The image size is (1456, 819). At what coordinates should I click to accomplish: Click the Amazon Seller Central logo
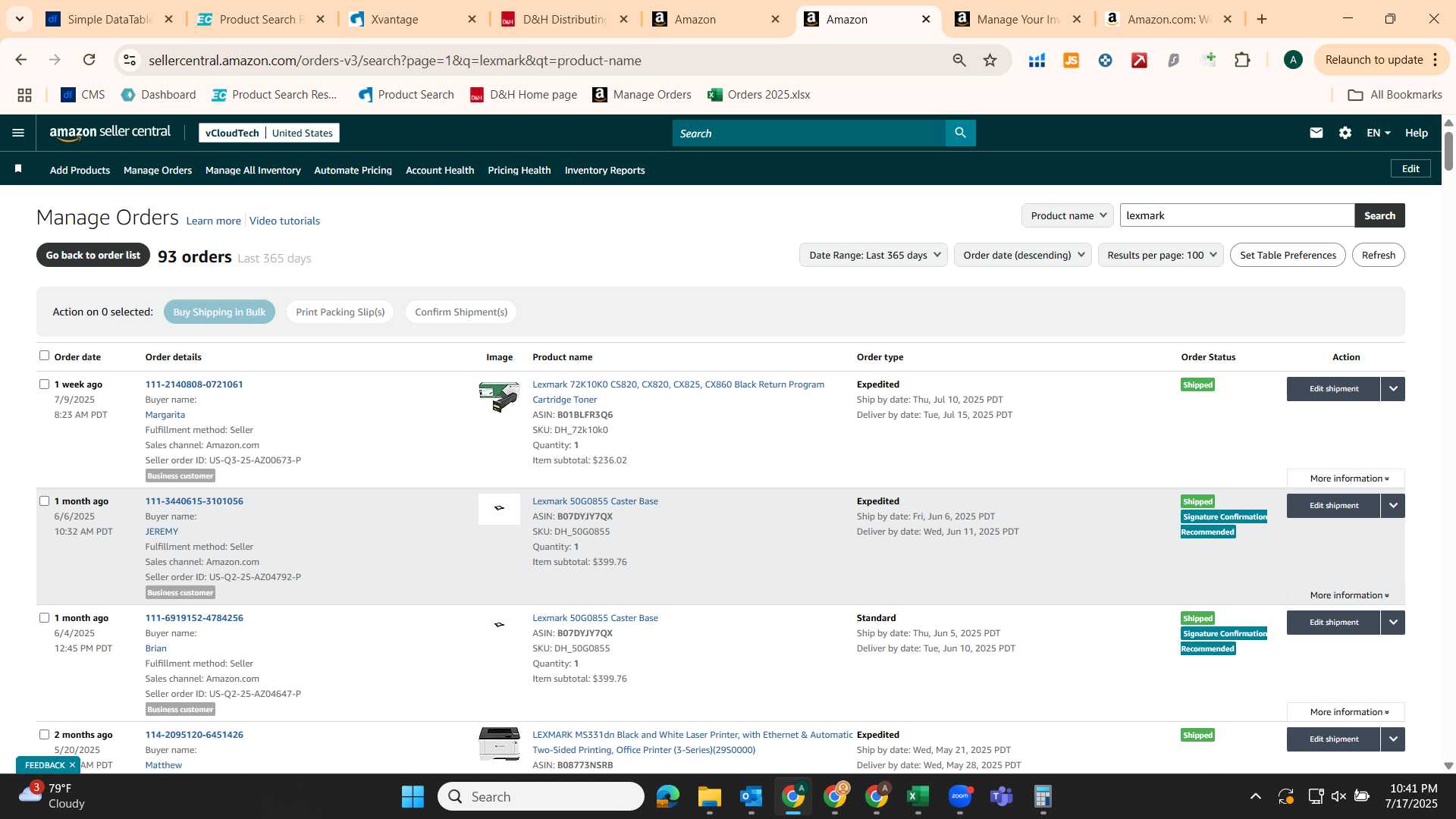[x=111, y=133]
